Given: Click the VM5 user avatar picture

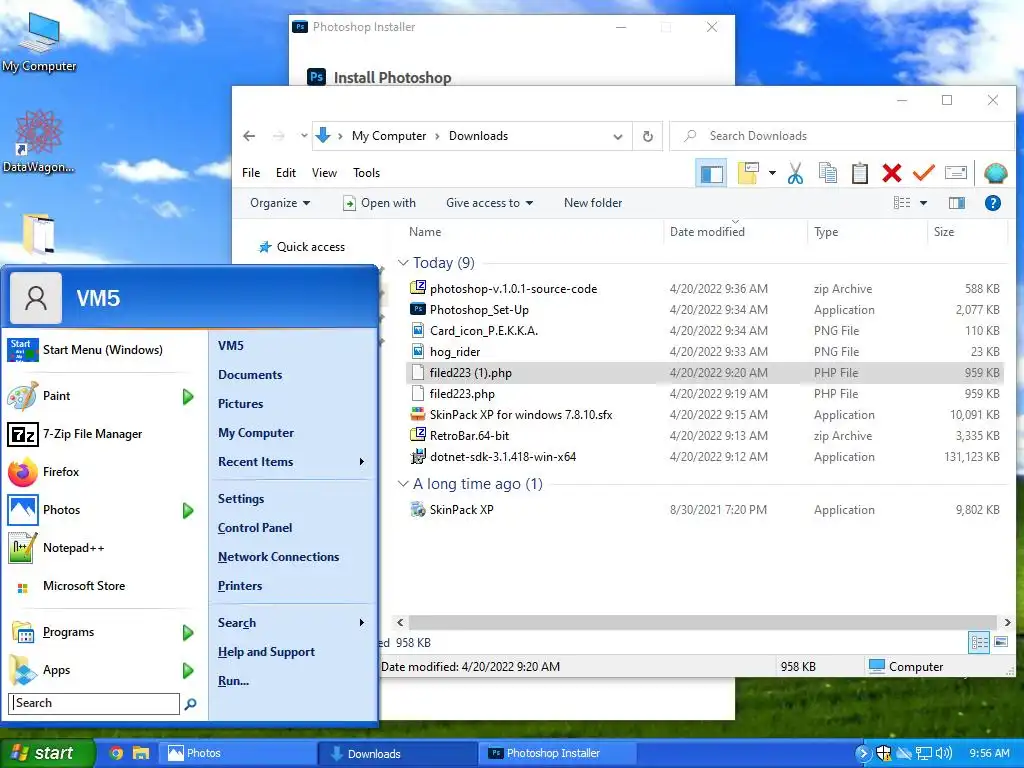Looking at the screenshot, I should point(36,298).
